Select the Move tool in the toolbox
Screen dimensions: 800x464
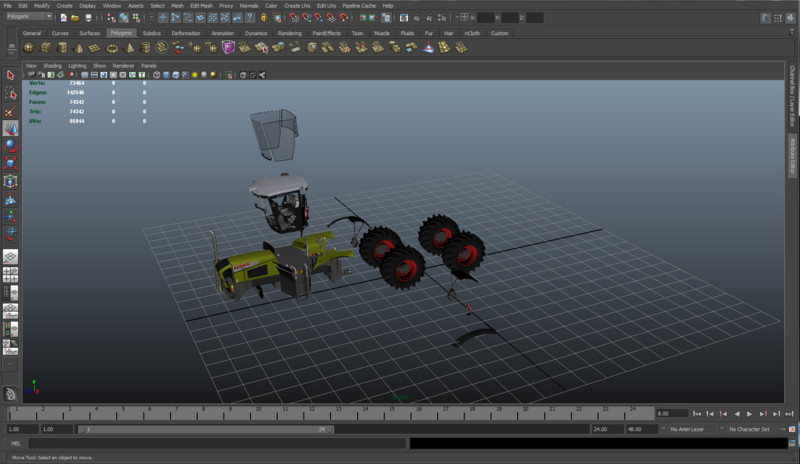[10, 130]
